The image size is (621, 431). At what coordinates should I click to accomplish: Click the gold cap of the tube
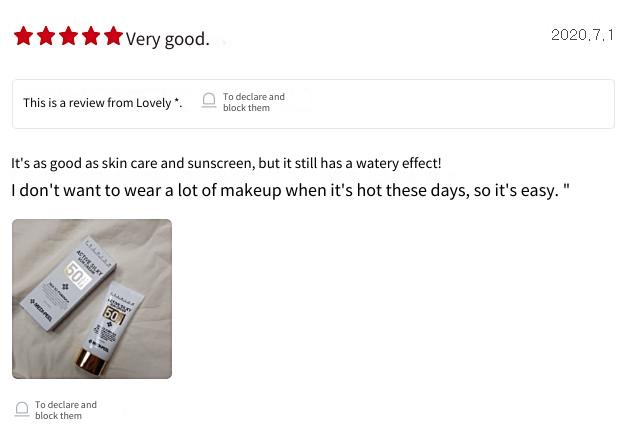click(x=91, y=362)
